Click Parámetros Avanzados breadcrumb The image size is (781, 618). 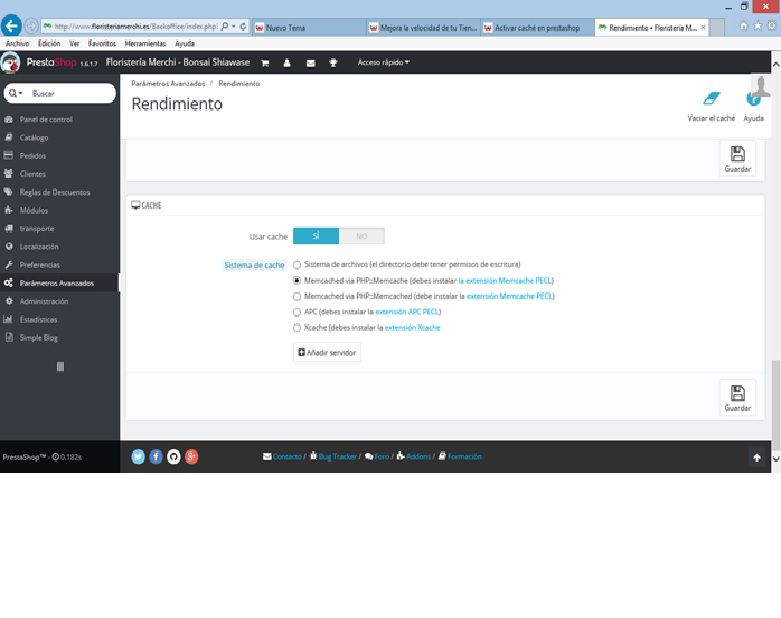(x=168, y=84)
